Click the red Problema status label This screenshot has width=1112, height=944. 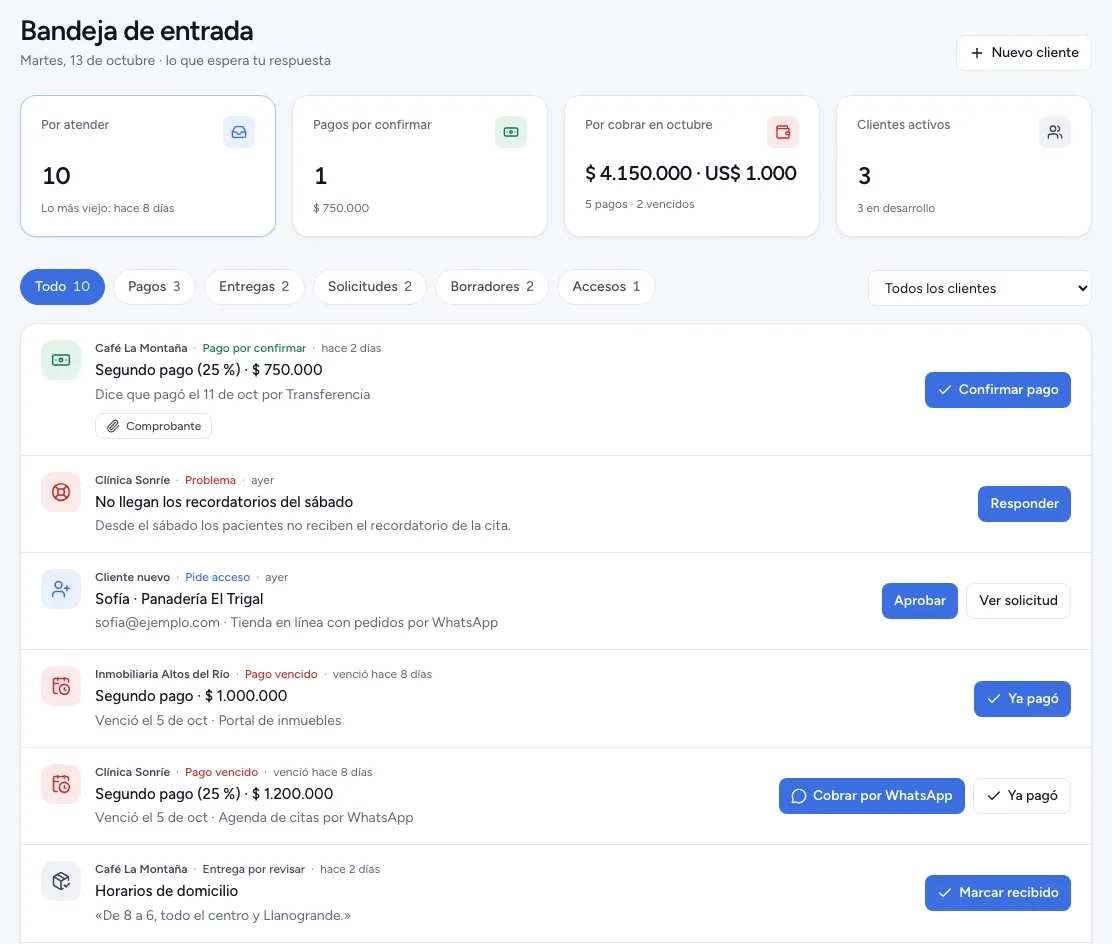[210, 480]
